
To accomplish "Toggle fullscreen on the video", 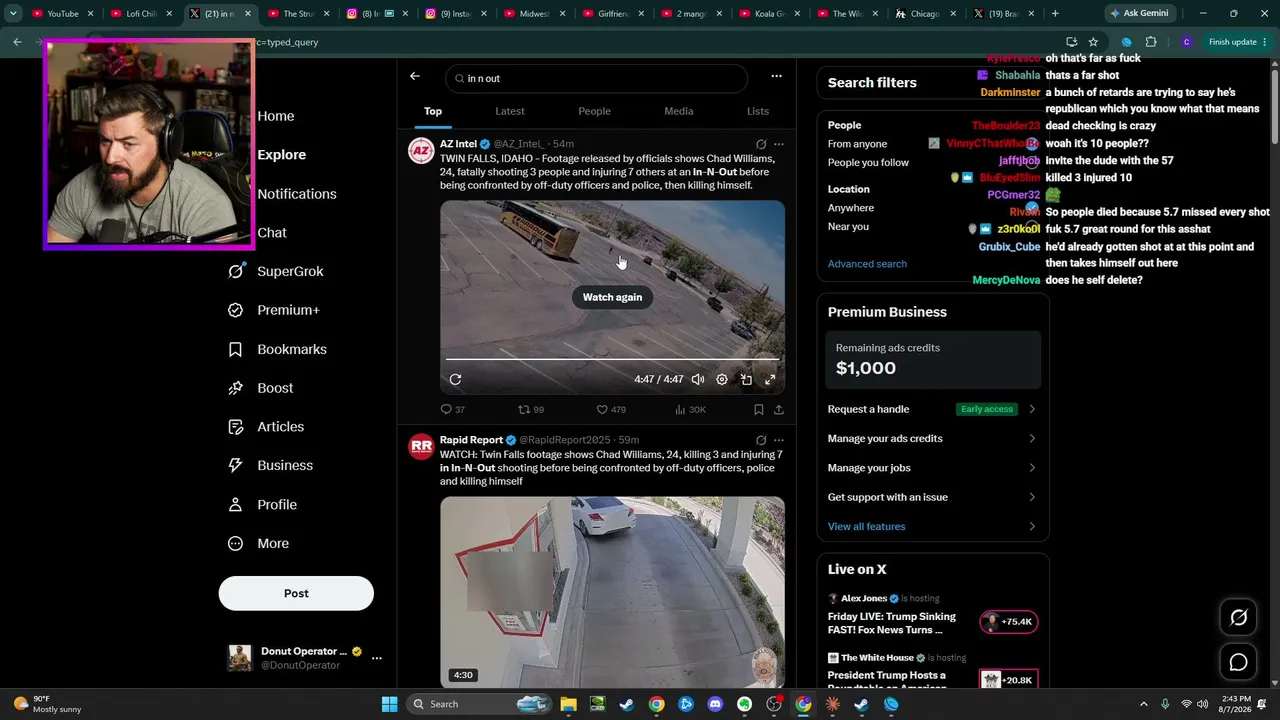I will coord(770,380).
